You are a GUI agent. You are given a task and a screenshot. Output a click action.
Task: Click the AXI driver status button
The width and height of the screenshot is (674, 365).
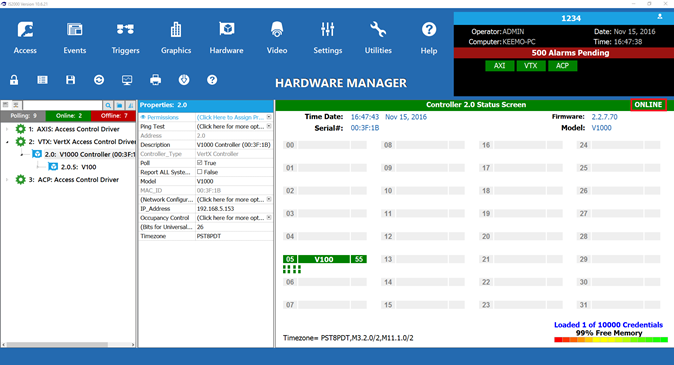[499, 66]
